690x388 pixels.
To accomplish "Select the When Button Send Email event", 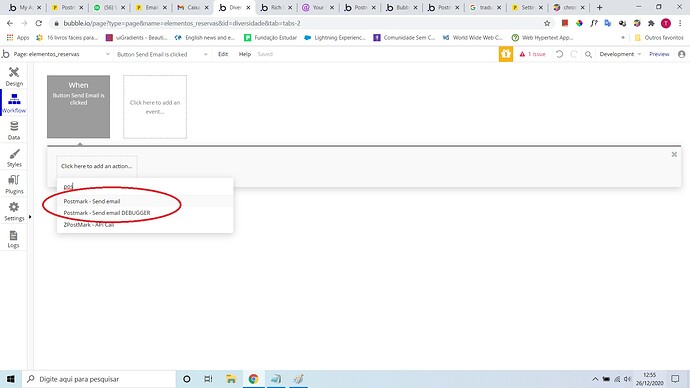I will [78, 106].
